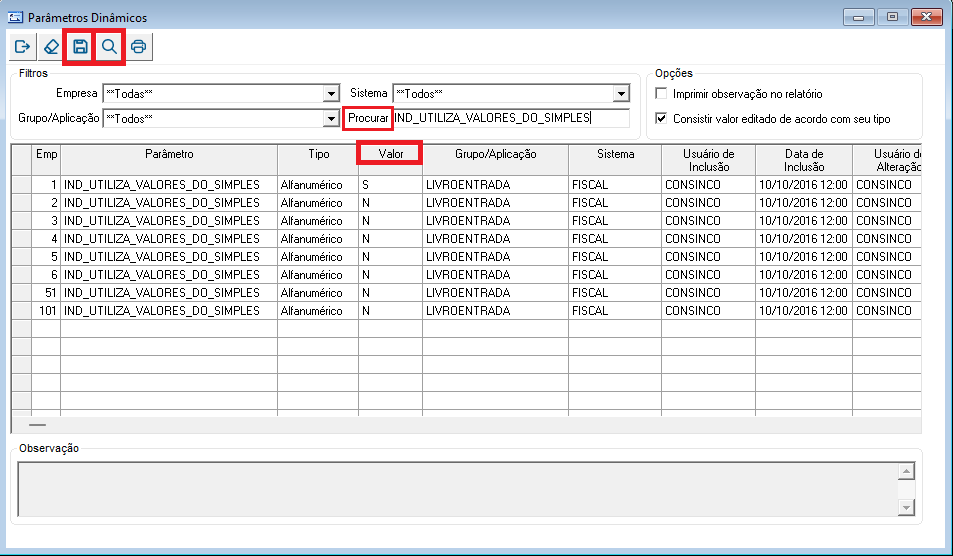Image resolution: width=953 pixels, height=556 pixels.
Task: Click the magnifier search toolbar icon
Action: (109, 47)
